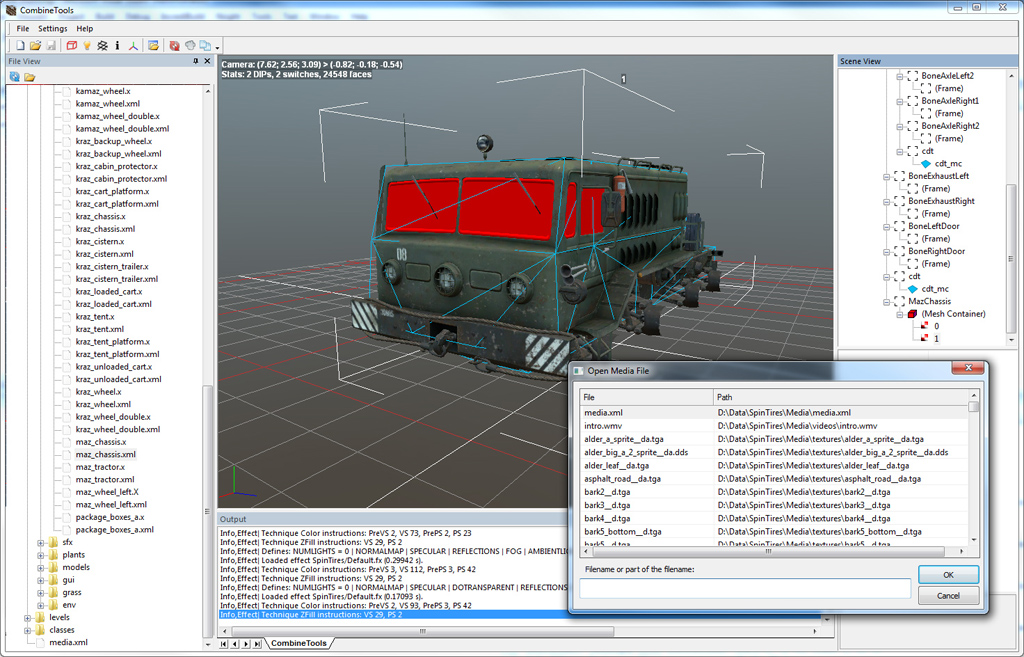Click the dialog file list horizontal scrollbar

click(768, 552)
